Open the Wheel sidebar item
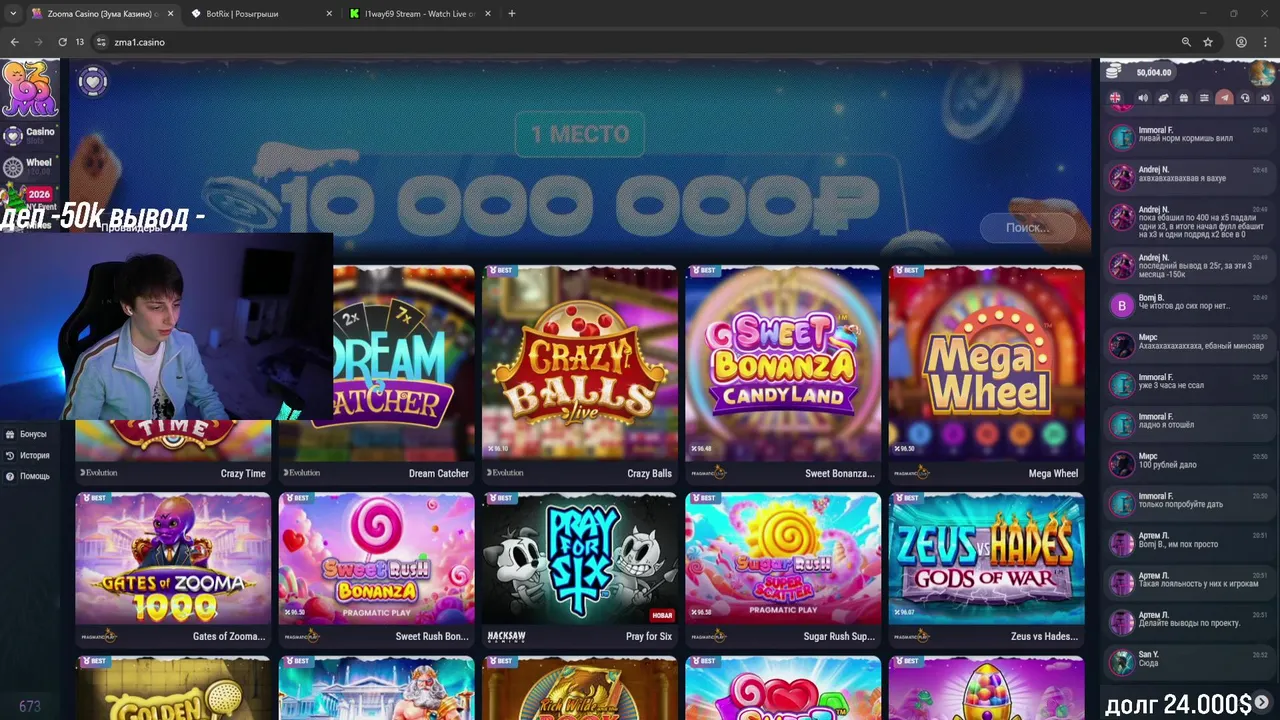Viewport: 1280px width, 720px height. (29, 166)
